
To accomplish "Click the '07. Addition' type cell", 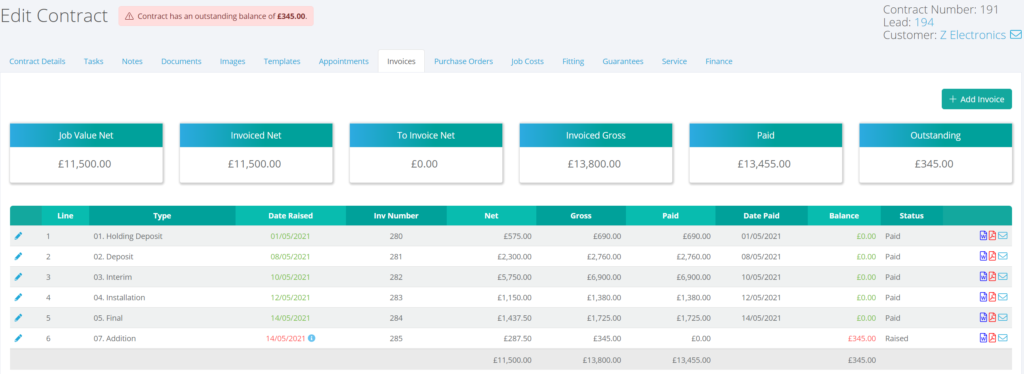I will [115, 338].
